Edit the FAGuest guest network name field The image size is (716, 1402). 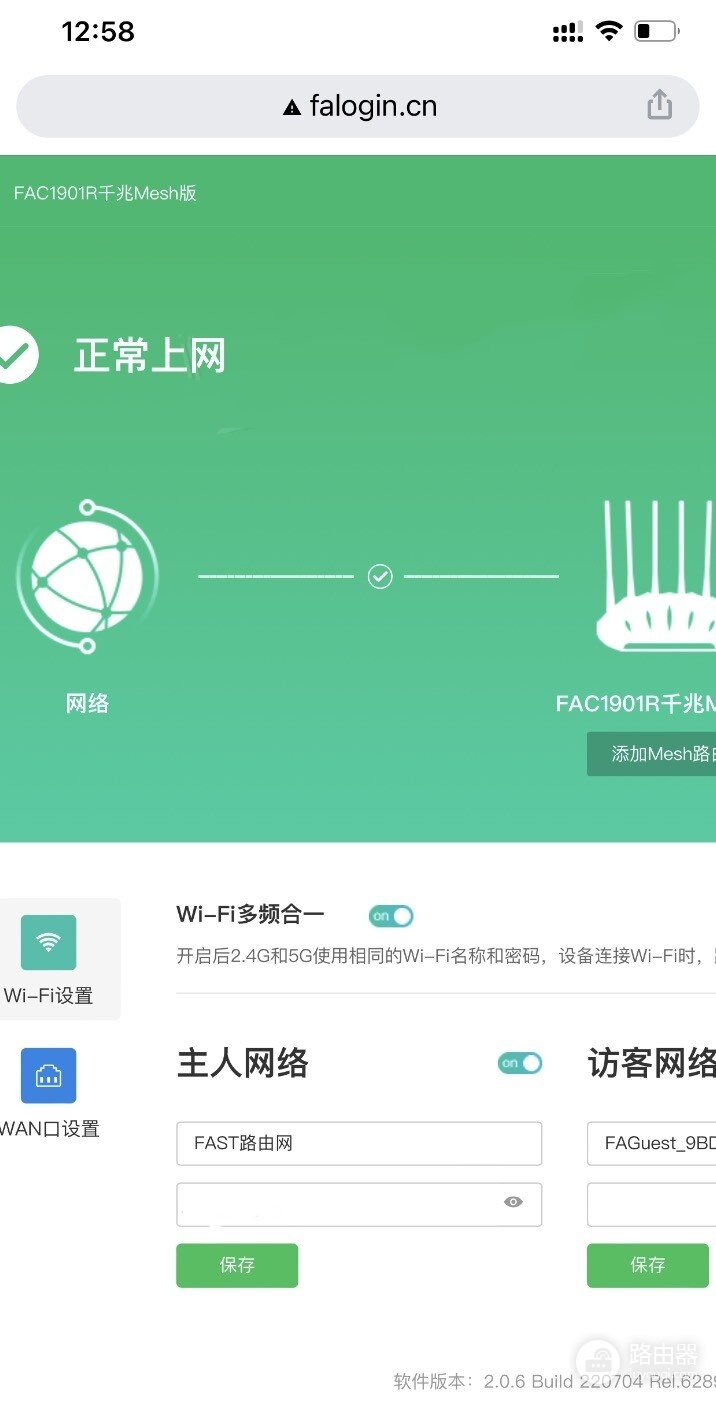click(x=651, y=1143)
